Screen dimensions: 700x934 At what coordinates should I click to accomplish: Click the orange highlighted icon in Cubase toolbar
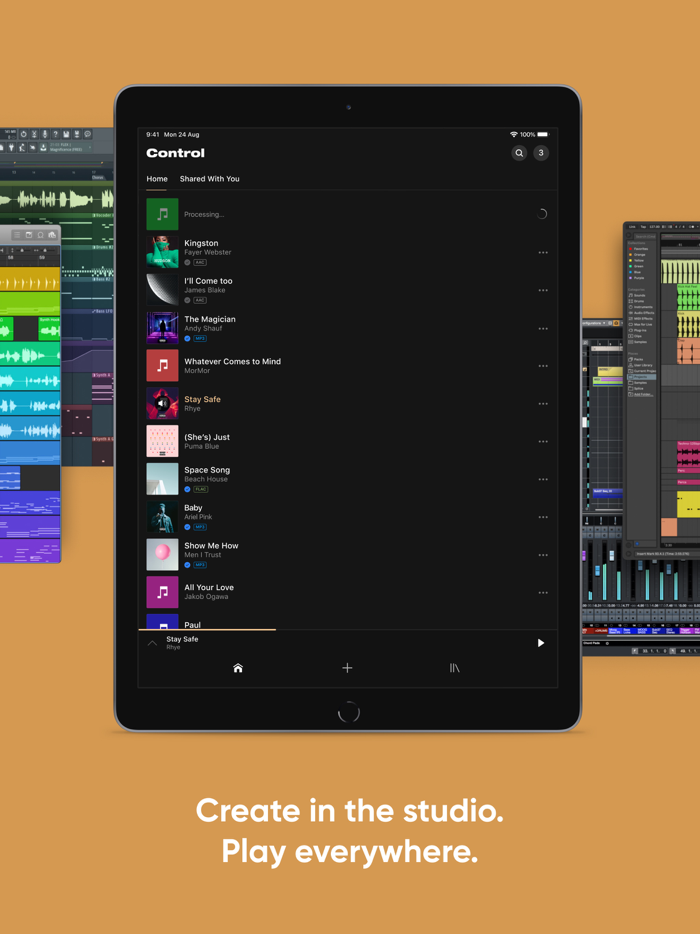616,323
